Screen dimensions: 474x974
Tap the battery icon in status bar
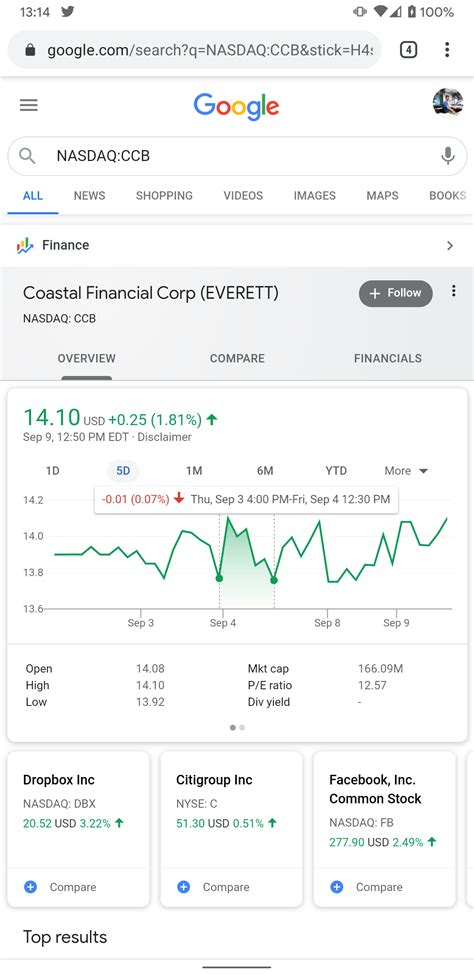(x=411, y=11)
